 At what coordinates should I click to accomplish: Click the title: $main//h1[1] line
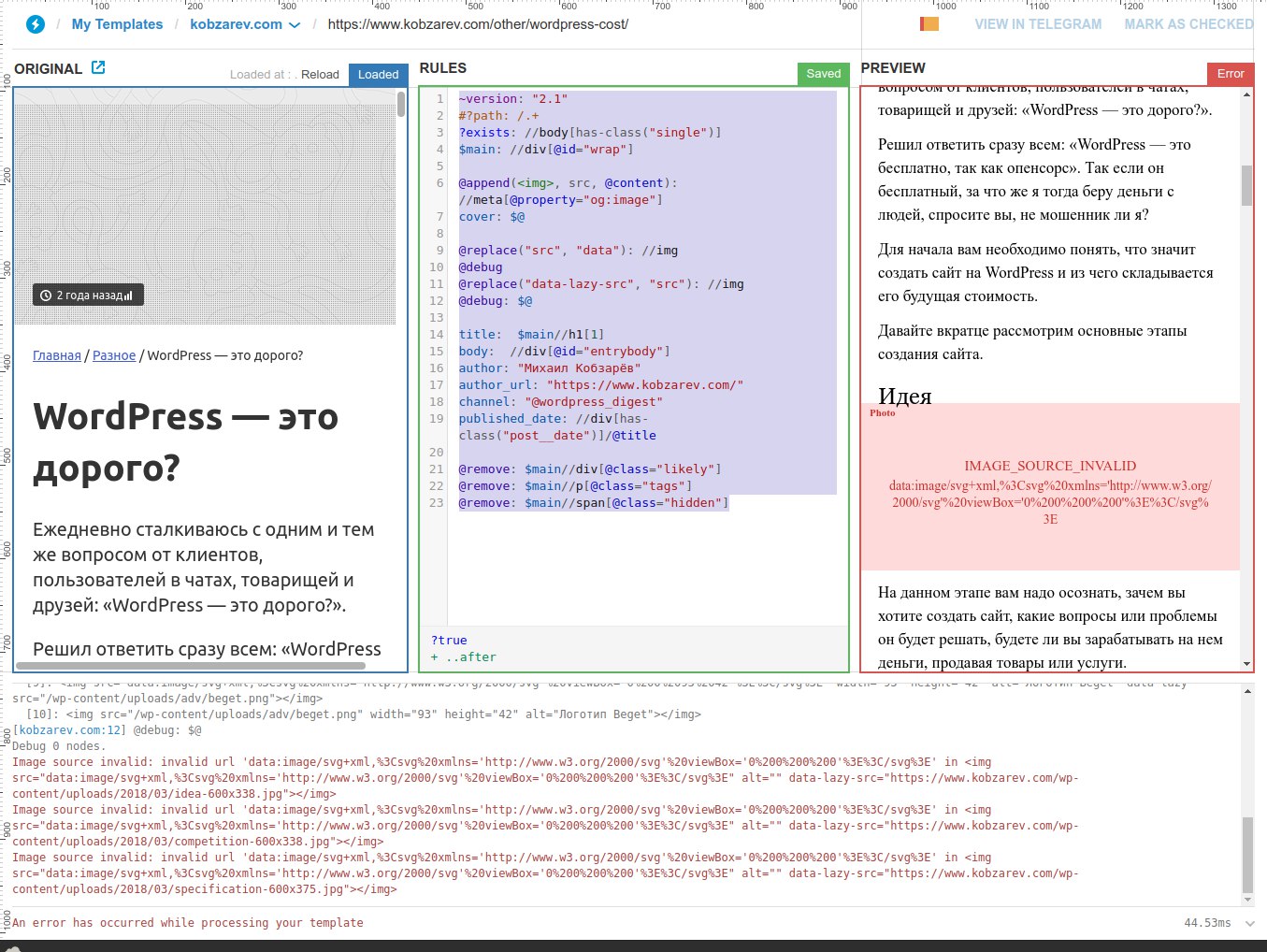[531, 335]
